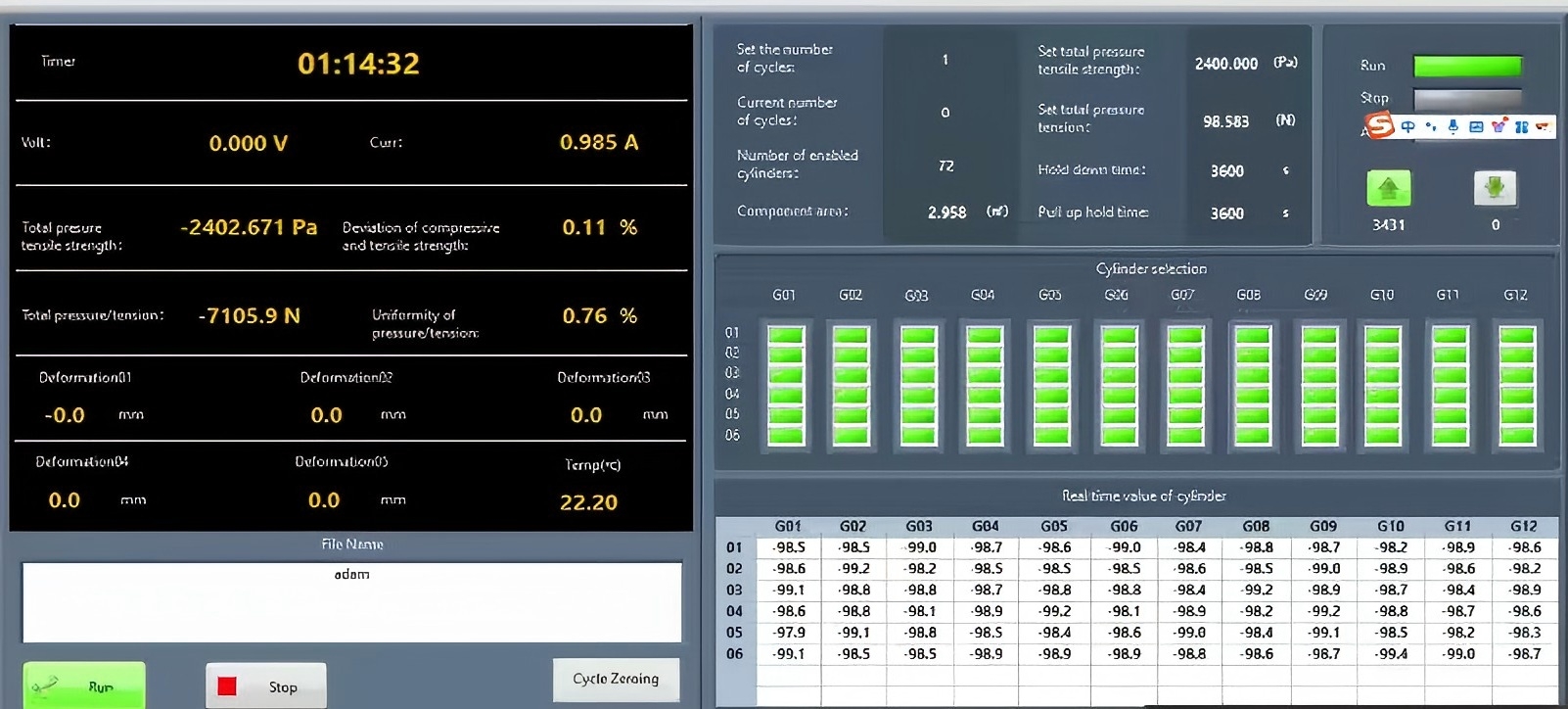Screen dimensions: 1568x709
Task: Click the down arrow button
Action: point(1494,188)
